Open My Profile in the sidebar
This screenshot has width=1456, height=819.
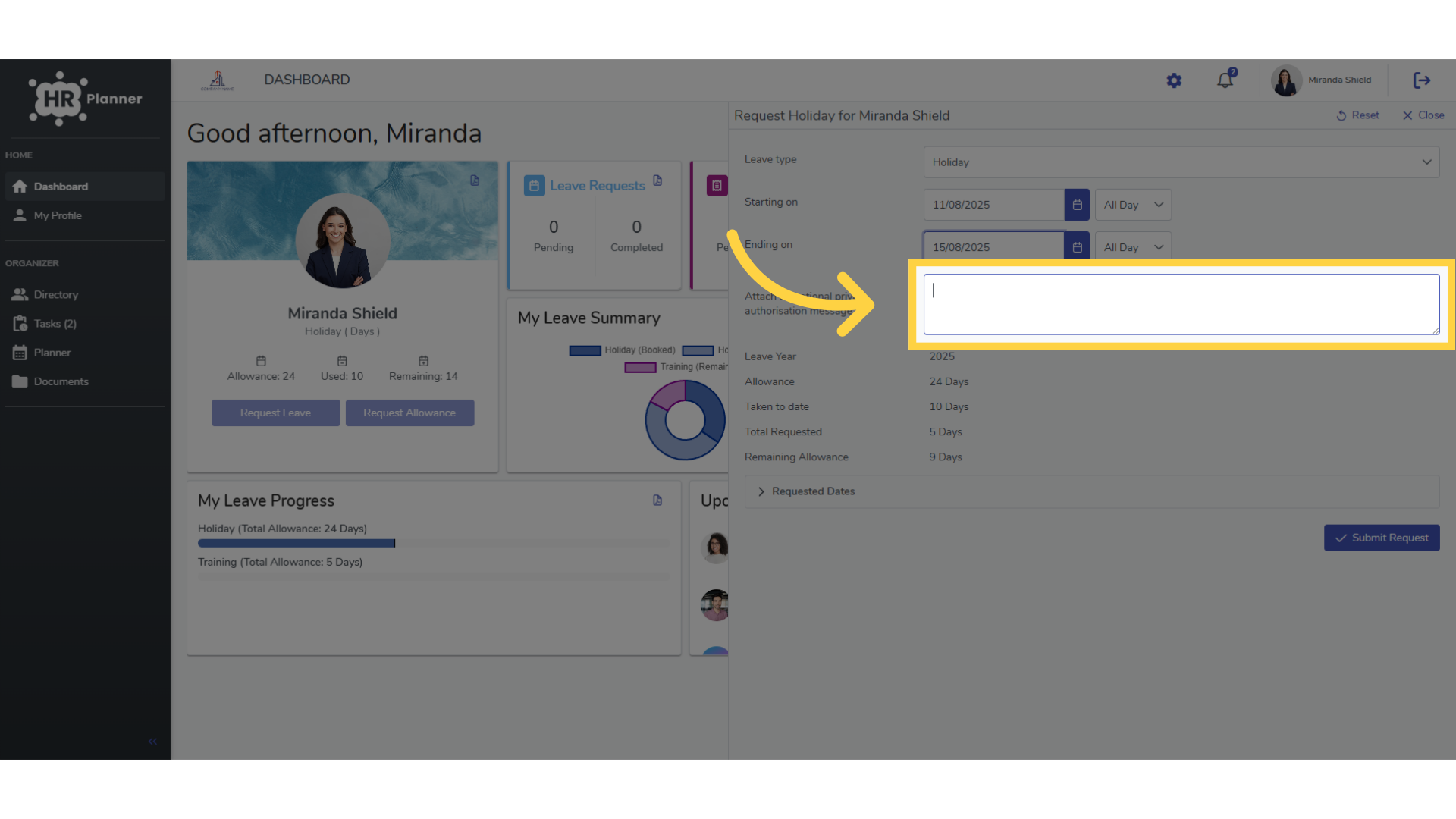85,215
